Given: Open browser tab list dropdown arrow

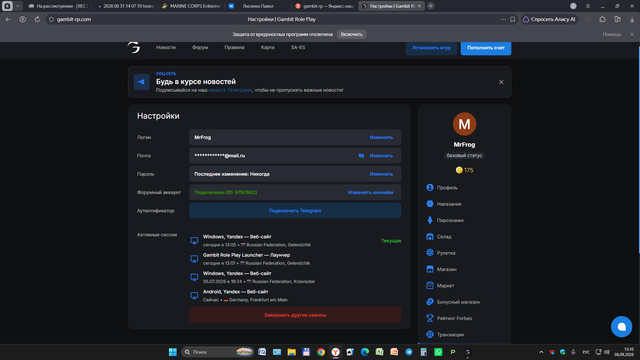Looking at the screenshot, I should [x=18, y=6].
